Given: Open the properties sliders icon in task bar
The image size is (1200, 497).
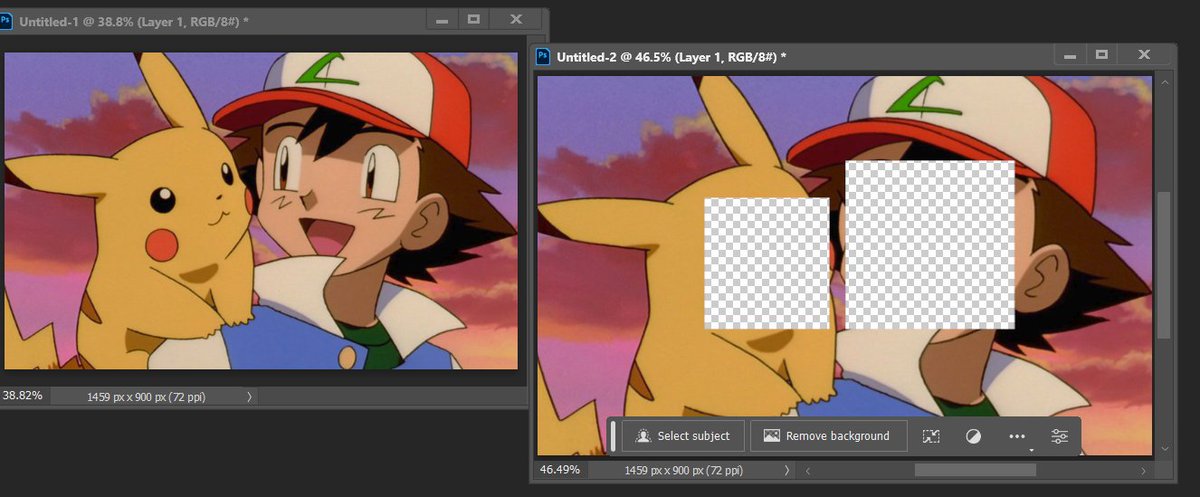Looking at the screenshot, I should (1060, 437).
